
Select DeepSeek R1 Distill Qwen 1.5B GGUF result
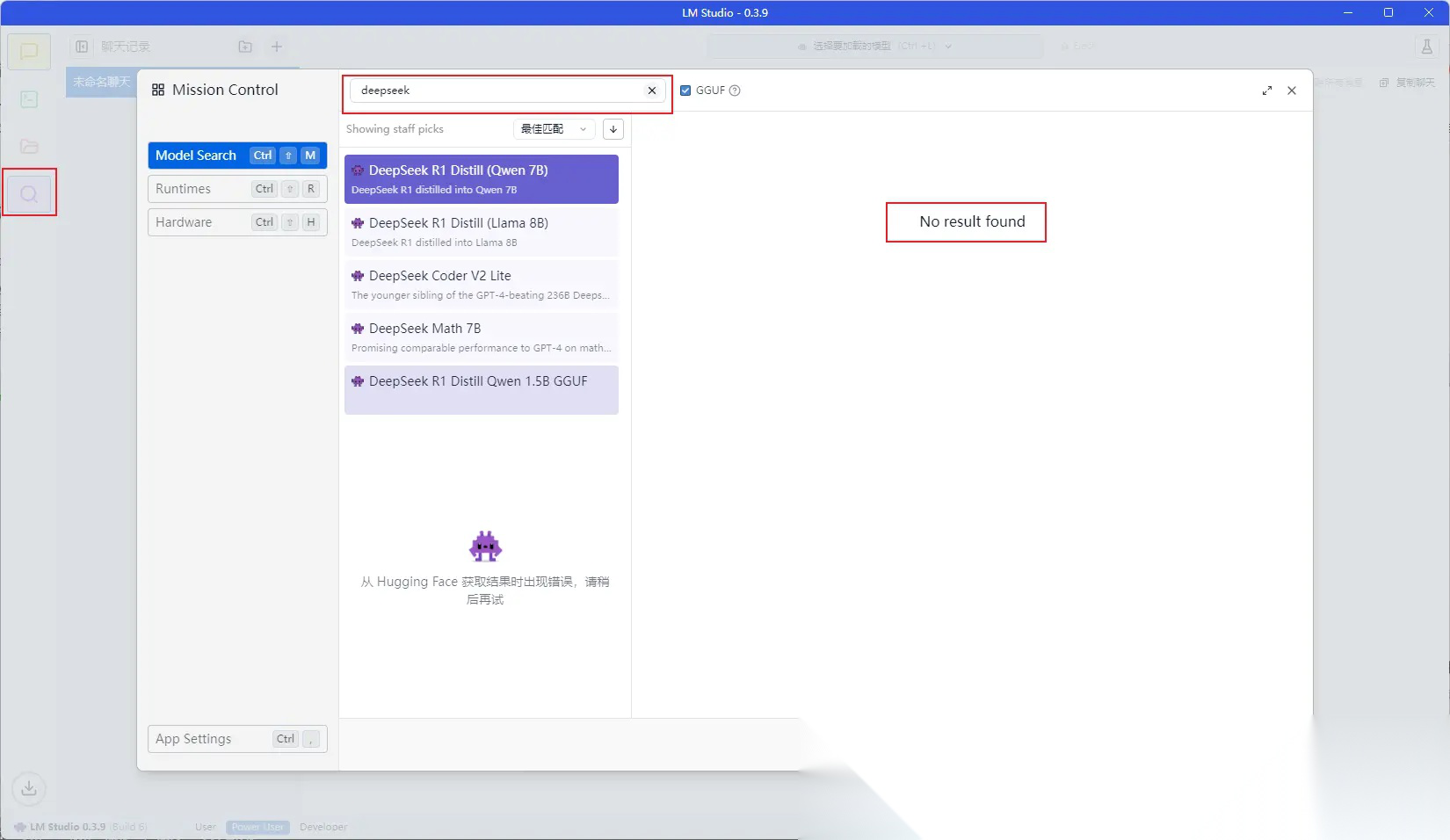tap(482, 390)
